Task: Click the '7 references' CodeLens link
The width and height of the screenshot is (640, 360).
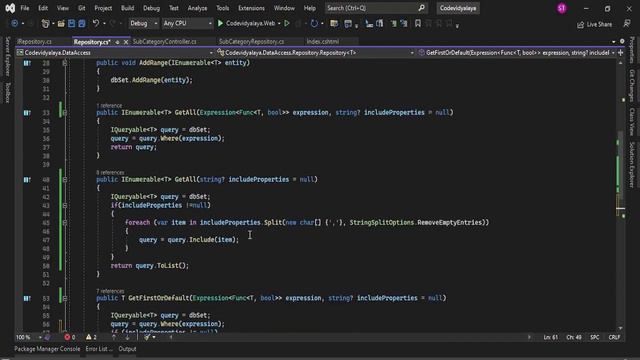Action: coord(110,291)
